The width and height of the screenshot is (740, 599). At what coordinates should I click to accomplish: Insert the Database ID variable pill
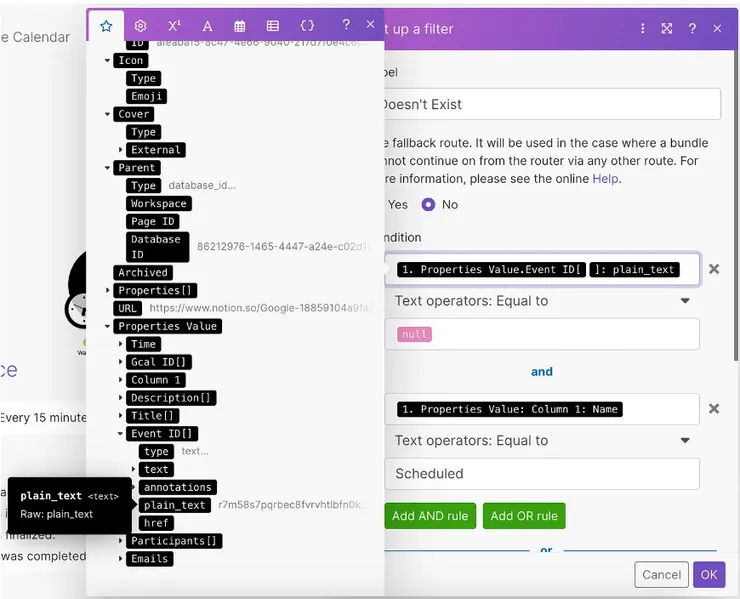coord(158,247)
